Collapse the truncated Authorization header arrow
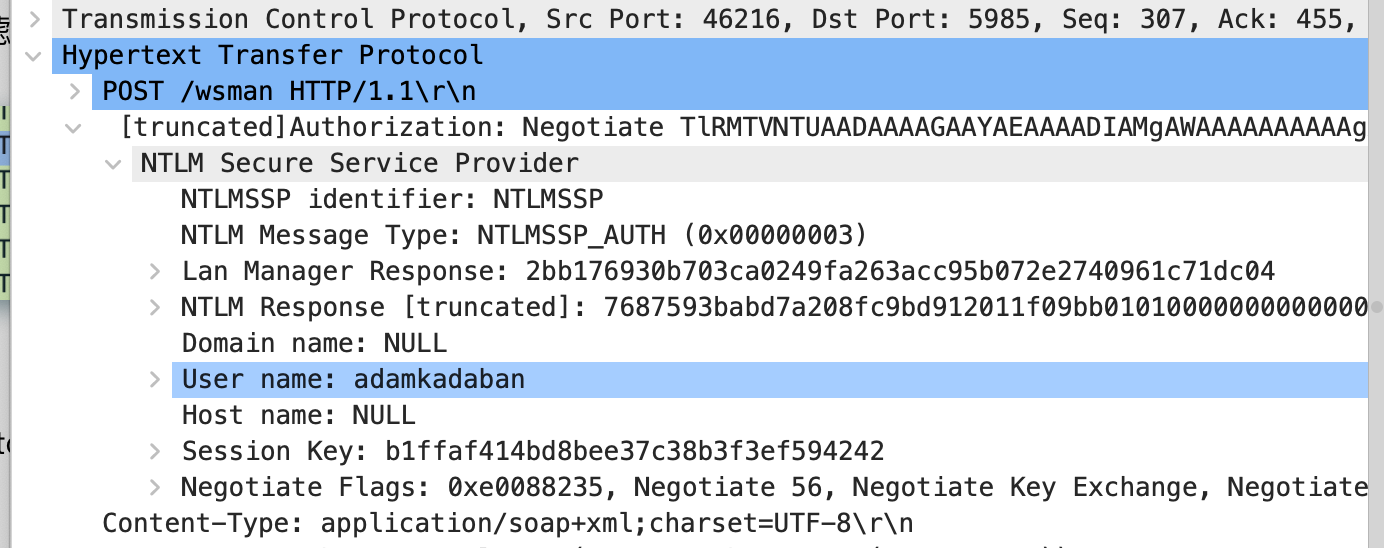 [x=75, y=128]
